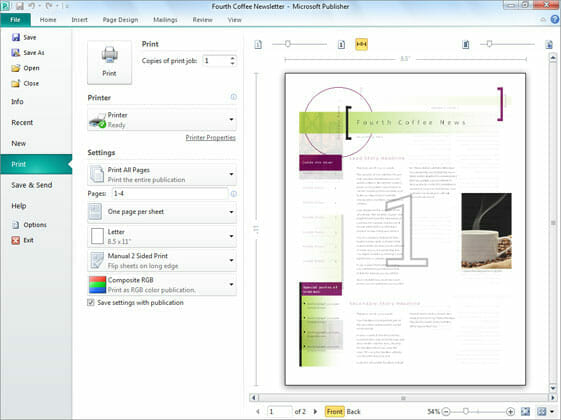Switch to the Insert ribbon tab
561x420 pixels.
(x=79, y=20)
